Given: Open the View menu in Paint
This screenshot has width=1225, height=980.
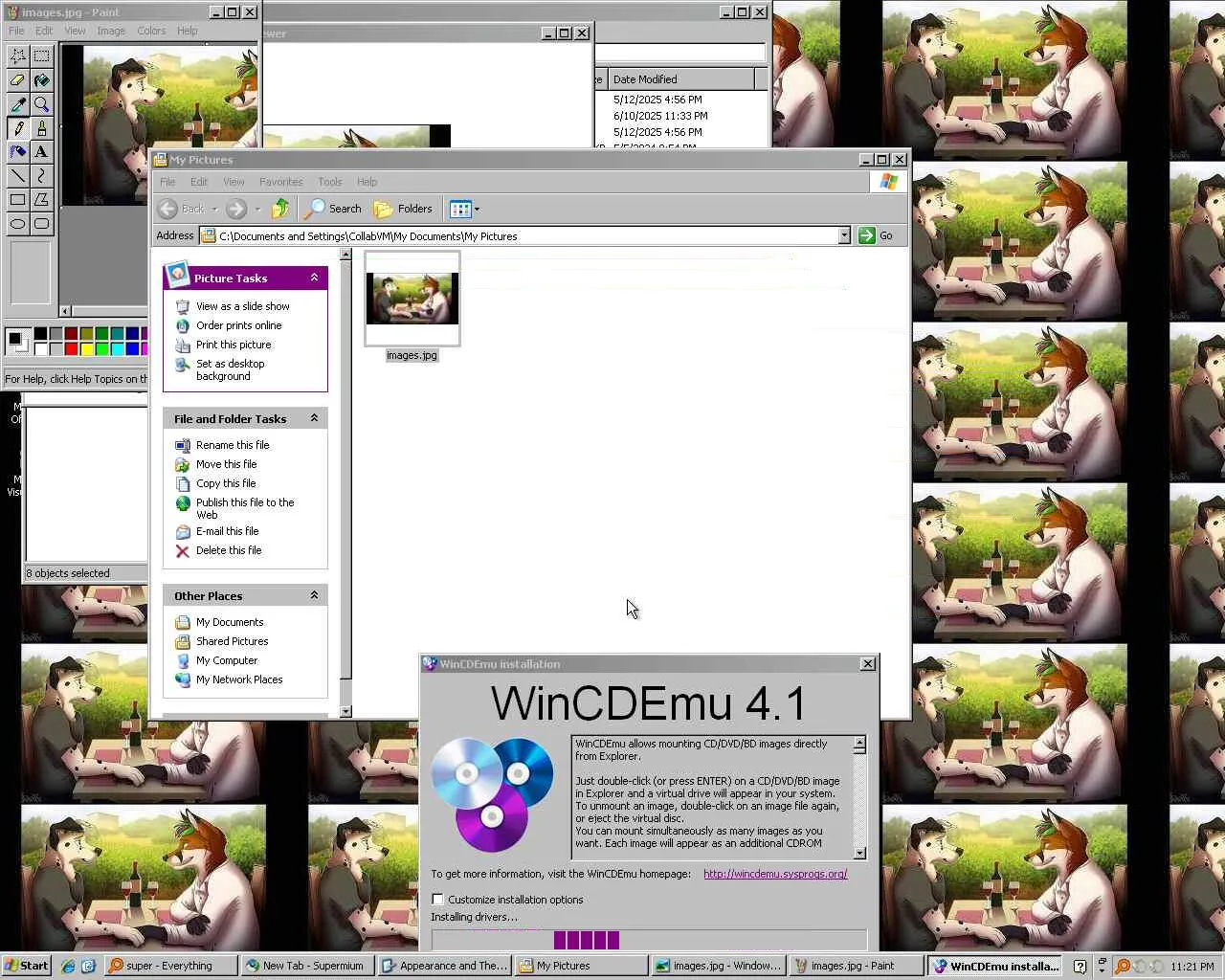Looking at the screenshot, I should coord(75,31).
